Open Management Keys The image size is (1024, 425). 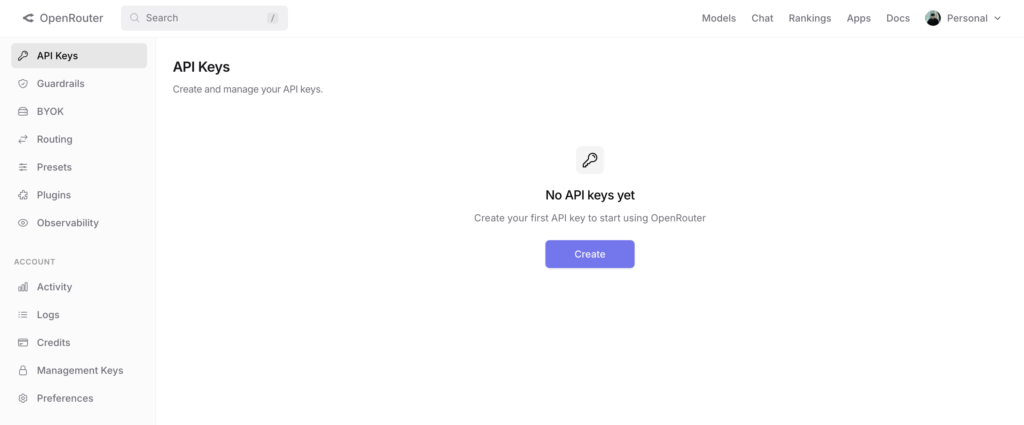pyautogui.click(x=79, y=371)
